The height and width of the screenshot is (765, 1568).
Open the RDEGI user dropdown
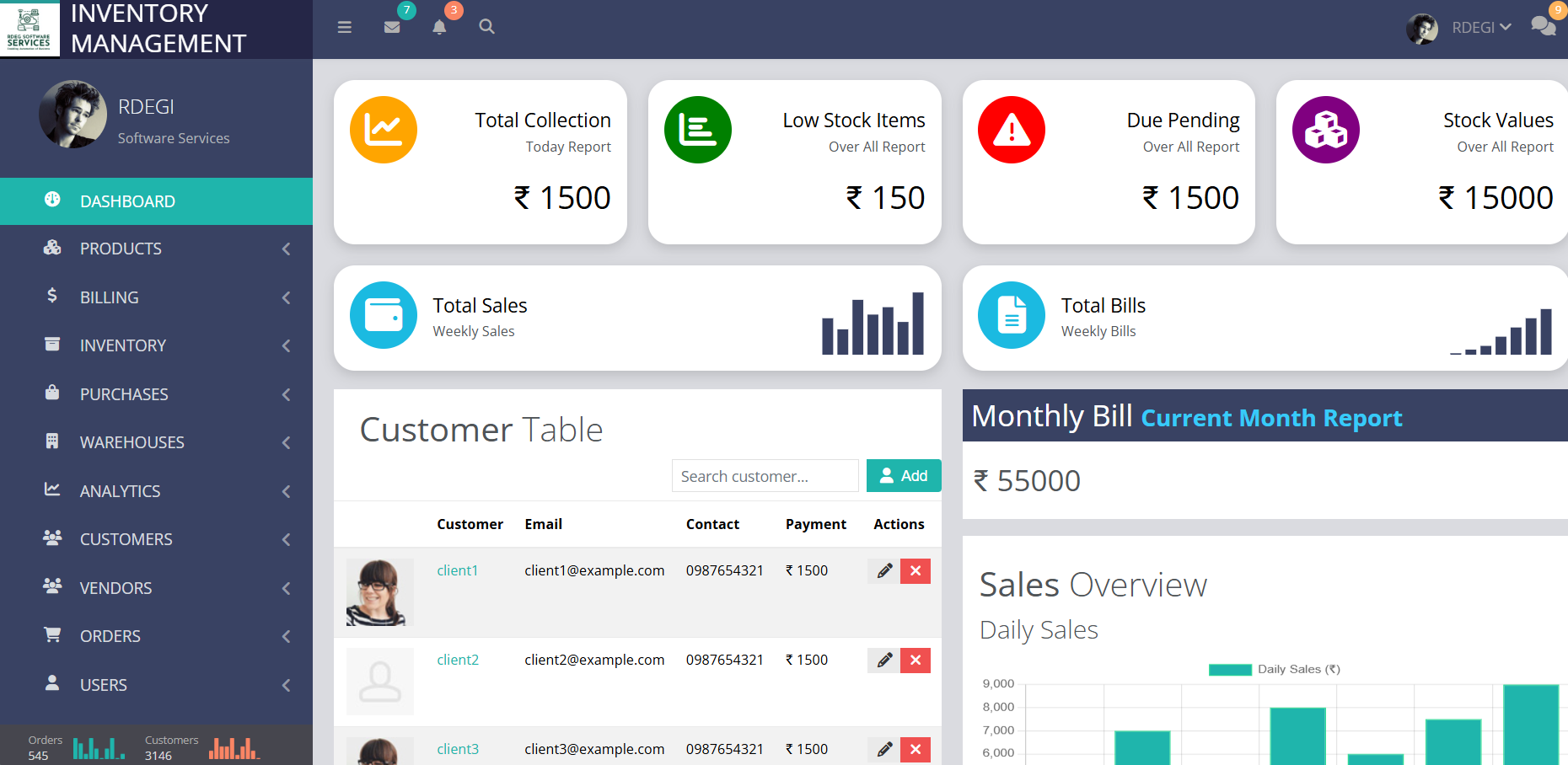pyautogui.click(x=1480, y=28)
